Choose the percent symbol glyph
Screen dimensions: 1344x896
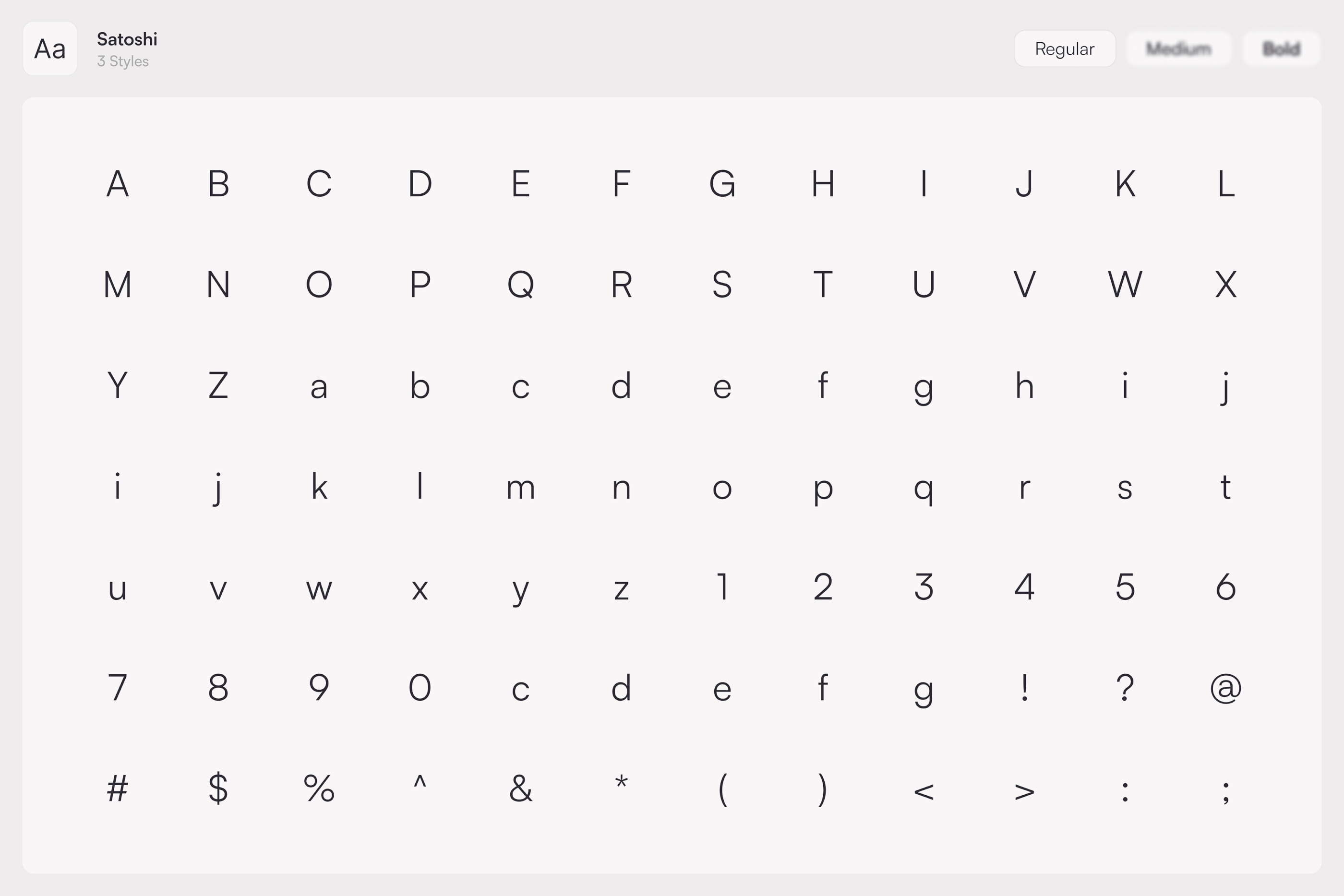pyautogui.click(x=319, y=789)
